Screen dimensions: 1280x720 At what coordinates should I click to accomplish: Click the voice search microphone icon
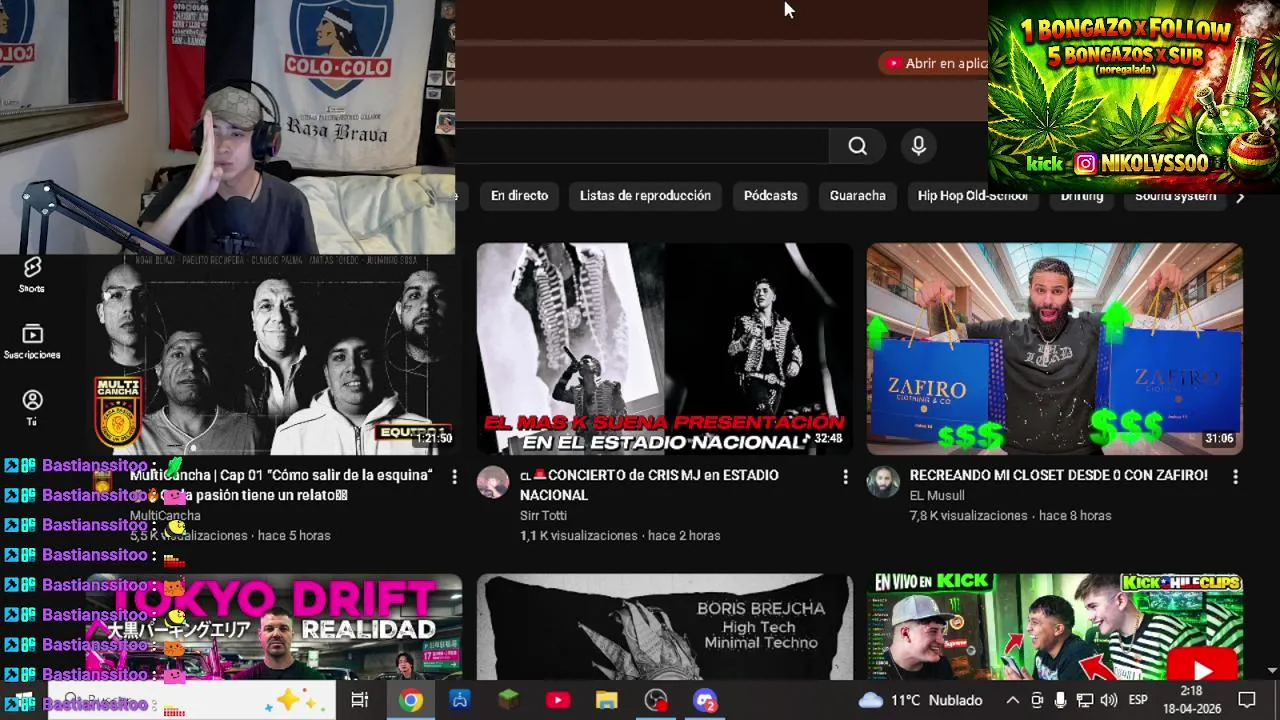[918, 146]
